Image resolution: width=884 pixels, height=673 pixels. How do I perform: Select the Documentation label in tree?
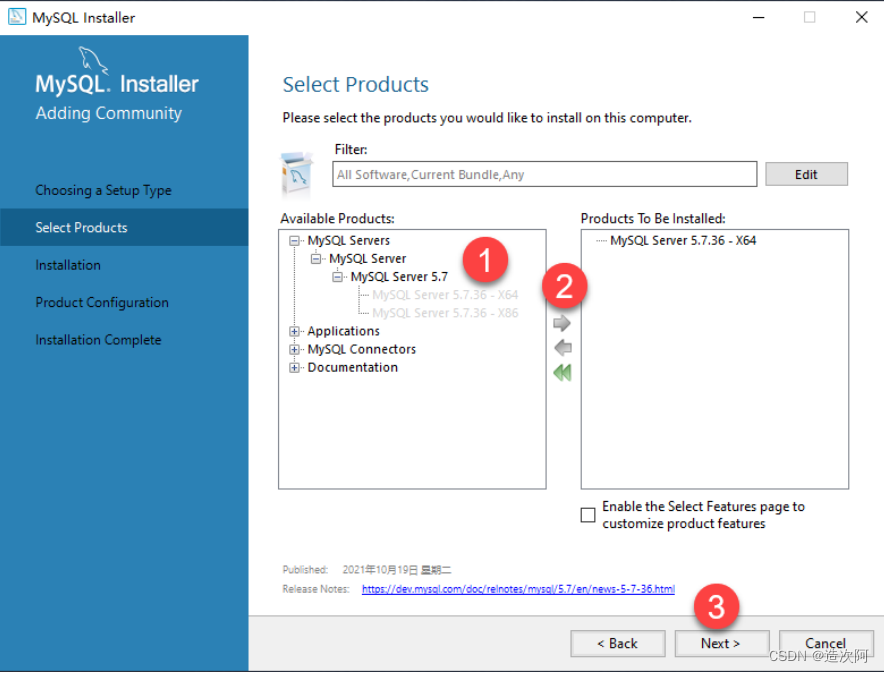352,368
